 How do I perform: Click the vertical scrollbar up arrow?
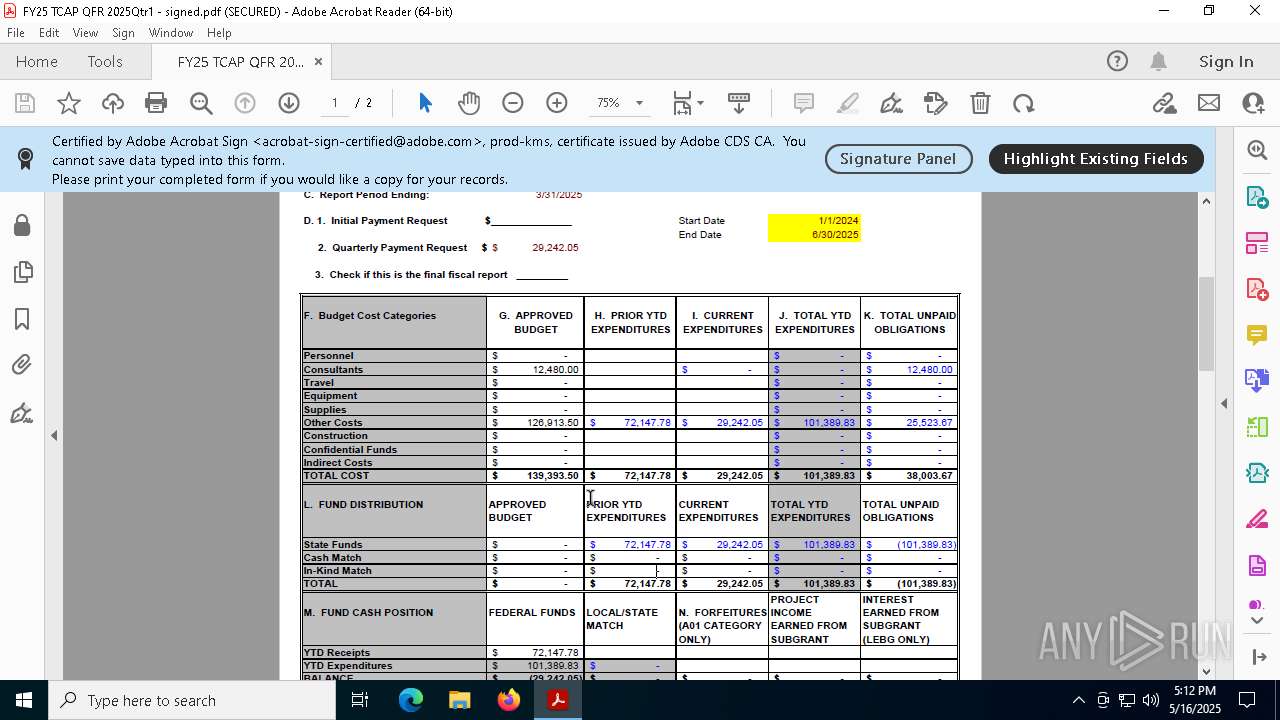click(1206, 201)
